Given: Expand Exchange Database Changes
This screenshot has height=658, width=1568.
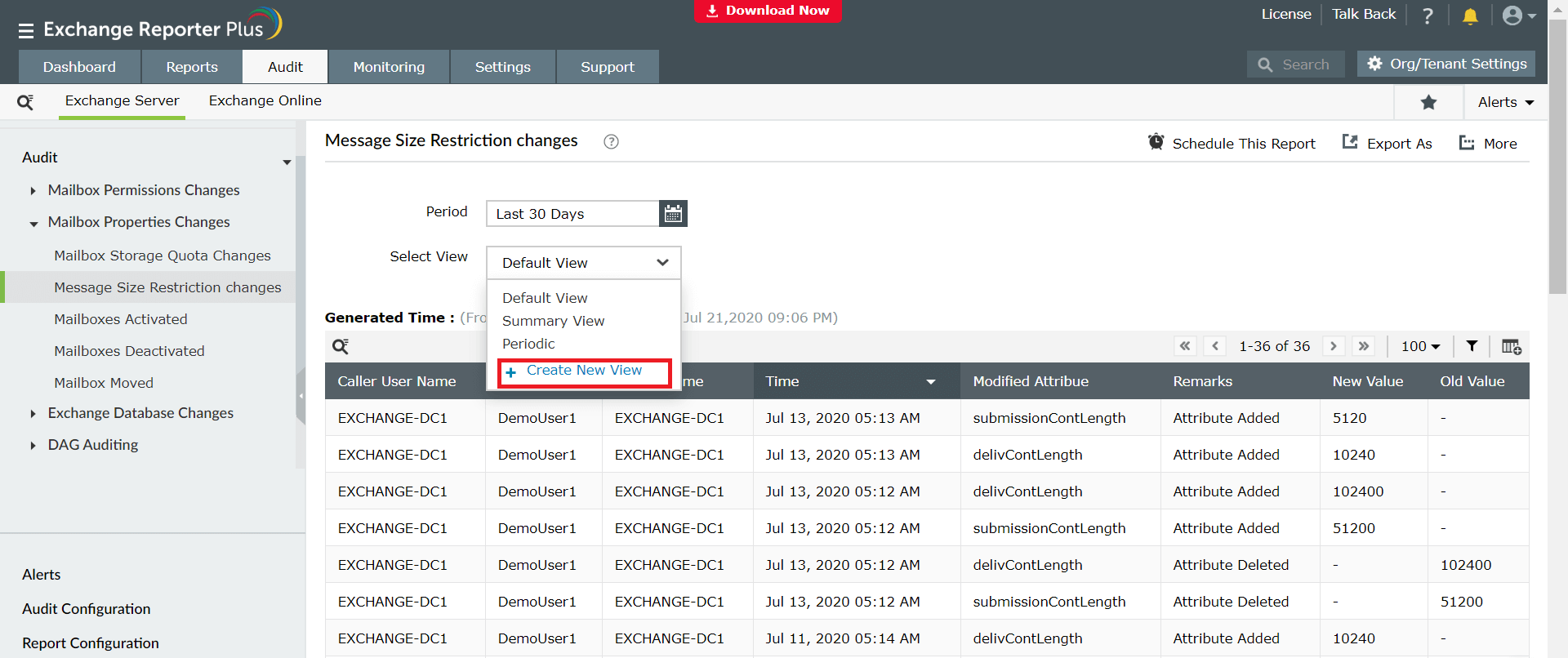Looking at the screenshot, I should pyautogui.click(x=33, y=414).
